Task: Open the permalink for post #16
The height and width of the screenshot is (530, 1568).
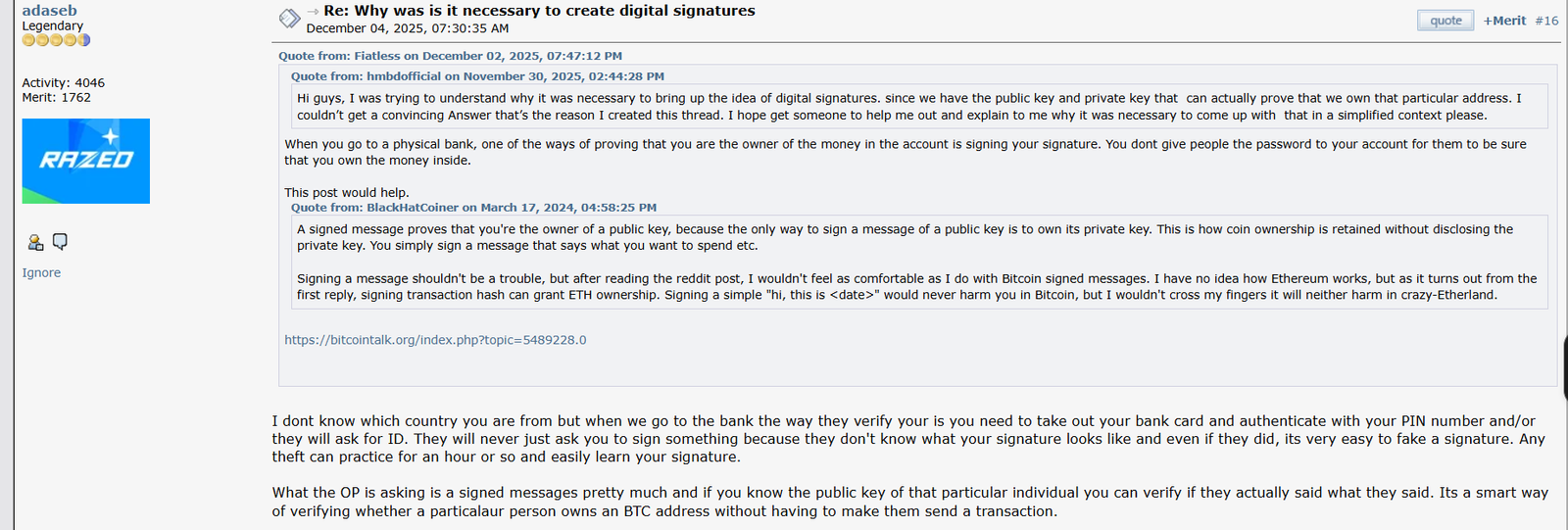Action: 1546,21
